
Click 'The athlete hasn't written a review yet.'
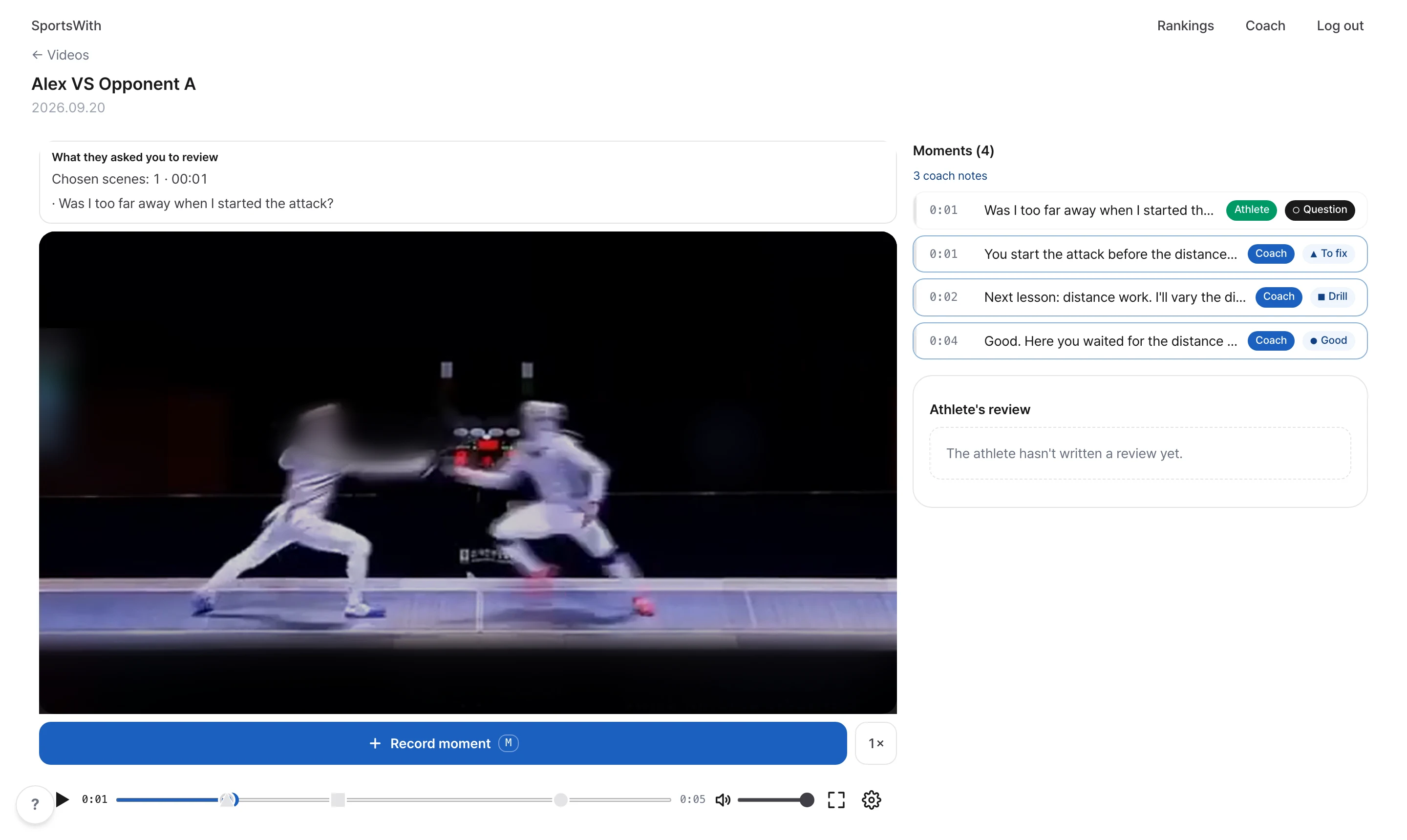[x=1064, y=453]
